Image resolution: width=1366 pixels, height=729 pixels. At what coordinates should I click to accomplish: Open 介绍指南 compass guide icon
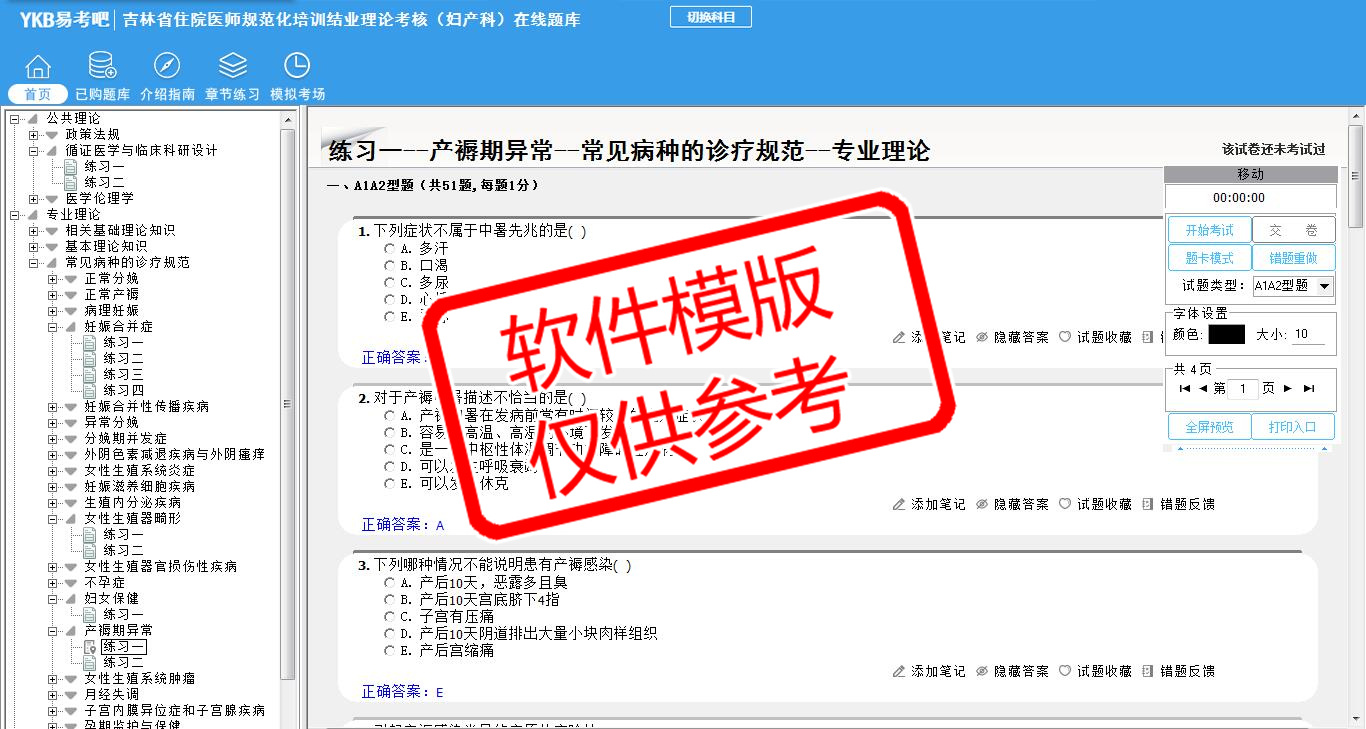tap(167, 67)
